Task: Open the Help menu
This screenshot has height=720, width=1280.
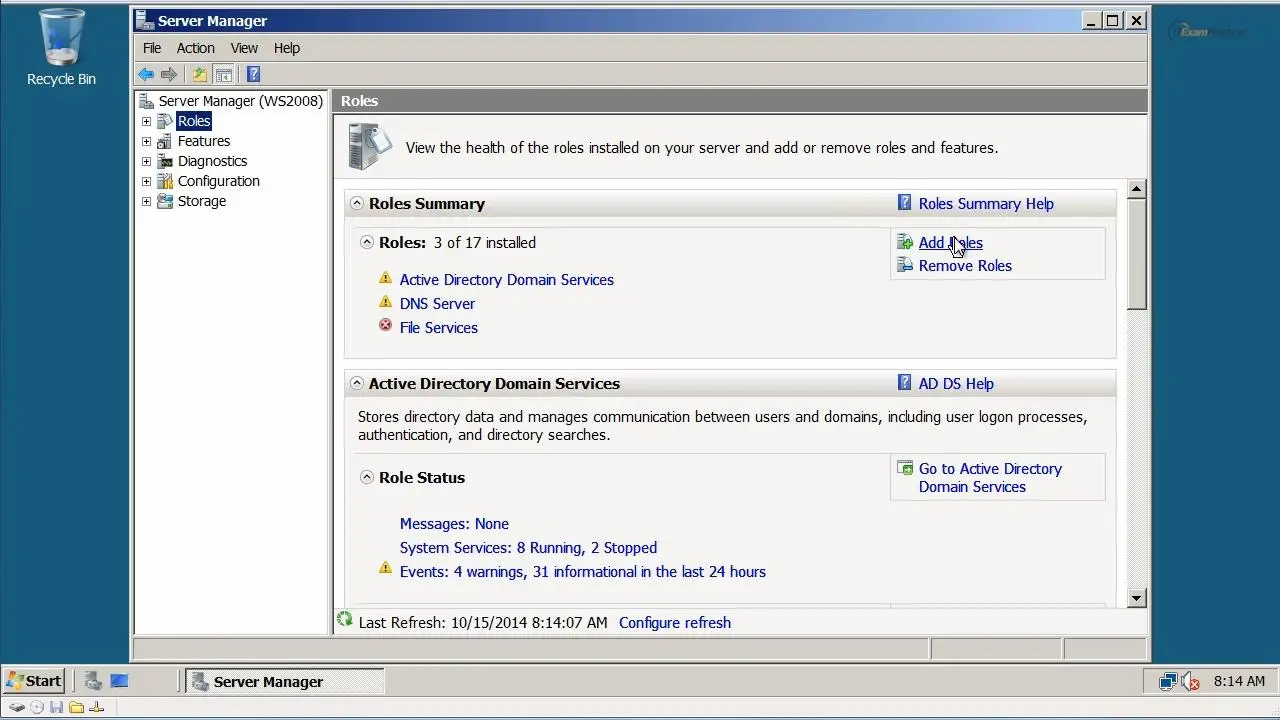Action: pos(287,48)
